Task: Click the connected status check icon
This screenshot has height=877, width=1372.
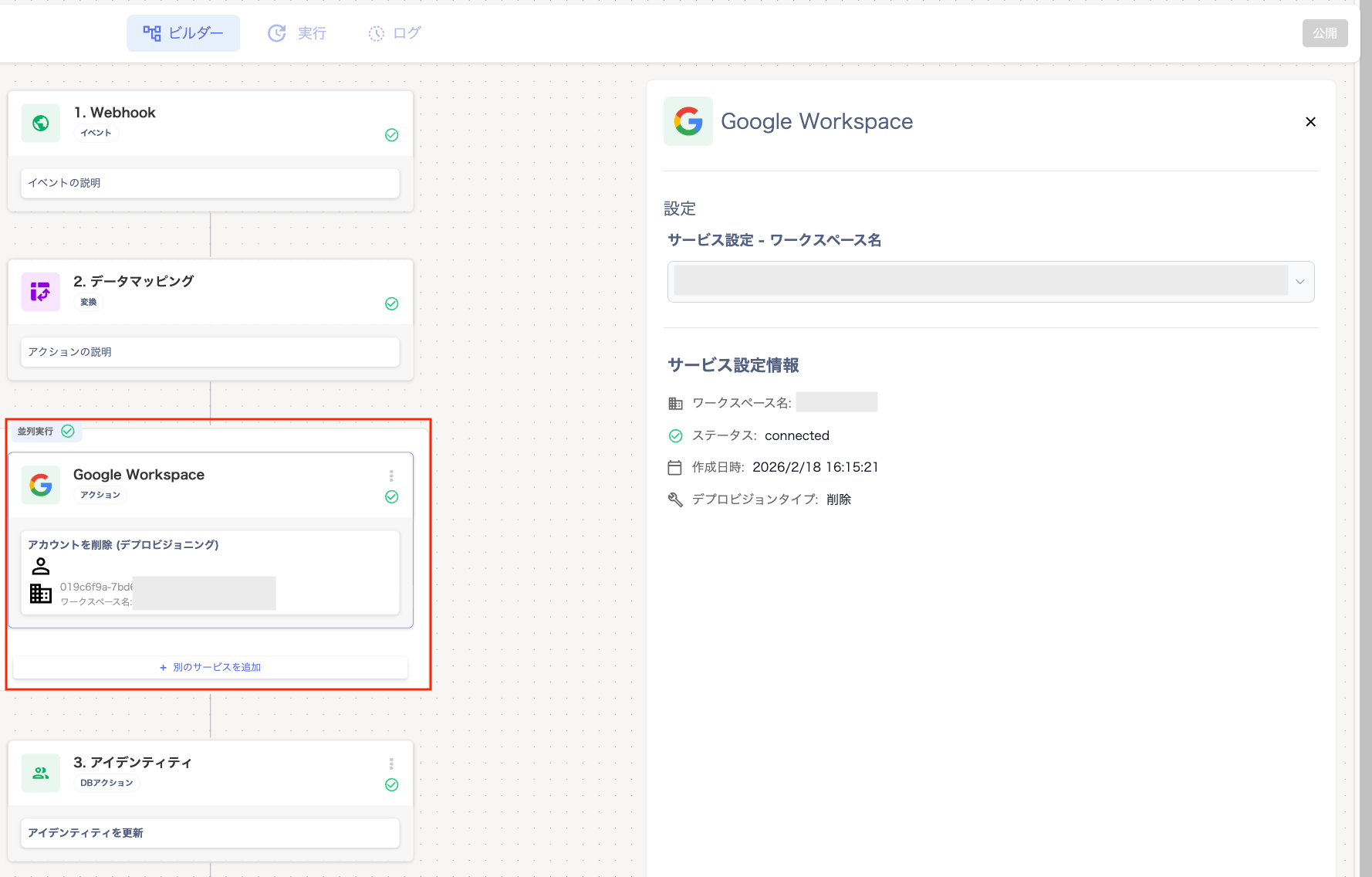Action: tap(675, 436)
